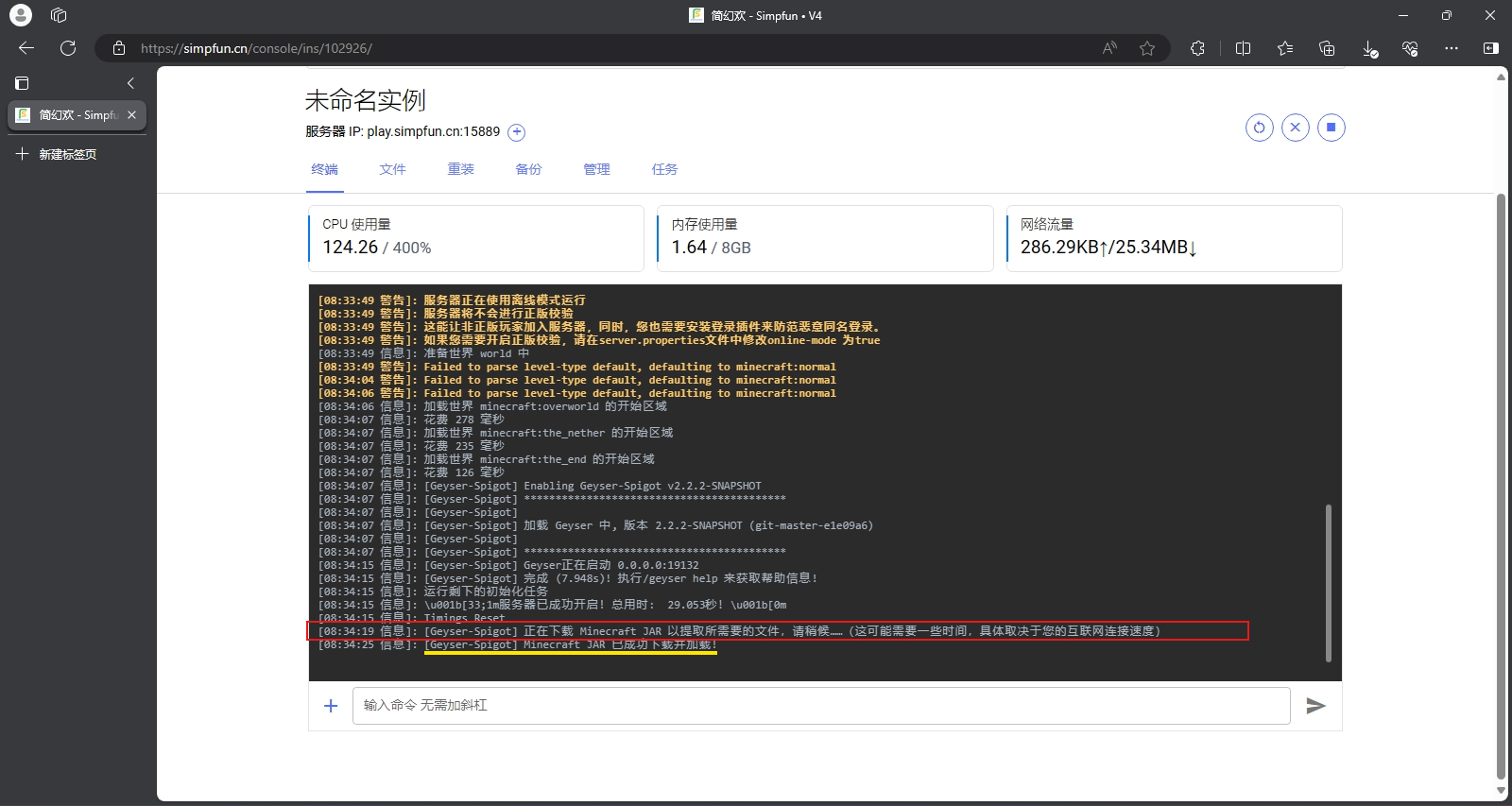Click the page vertical scrollbar
1512x806 pixels.
1501,487
